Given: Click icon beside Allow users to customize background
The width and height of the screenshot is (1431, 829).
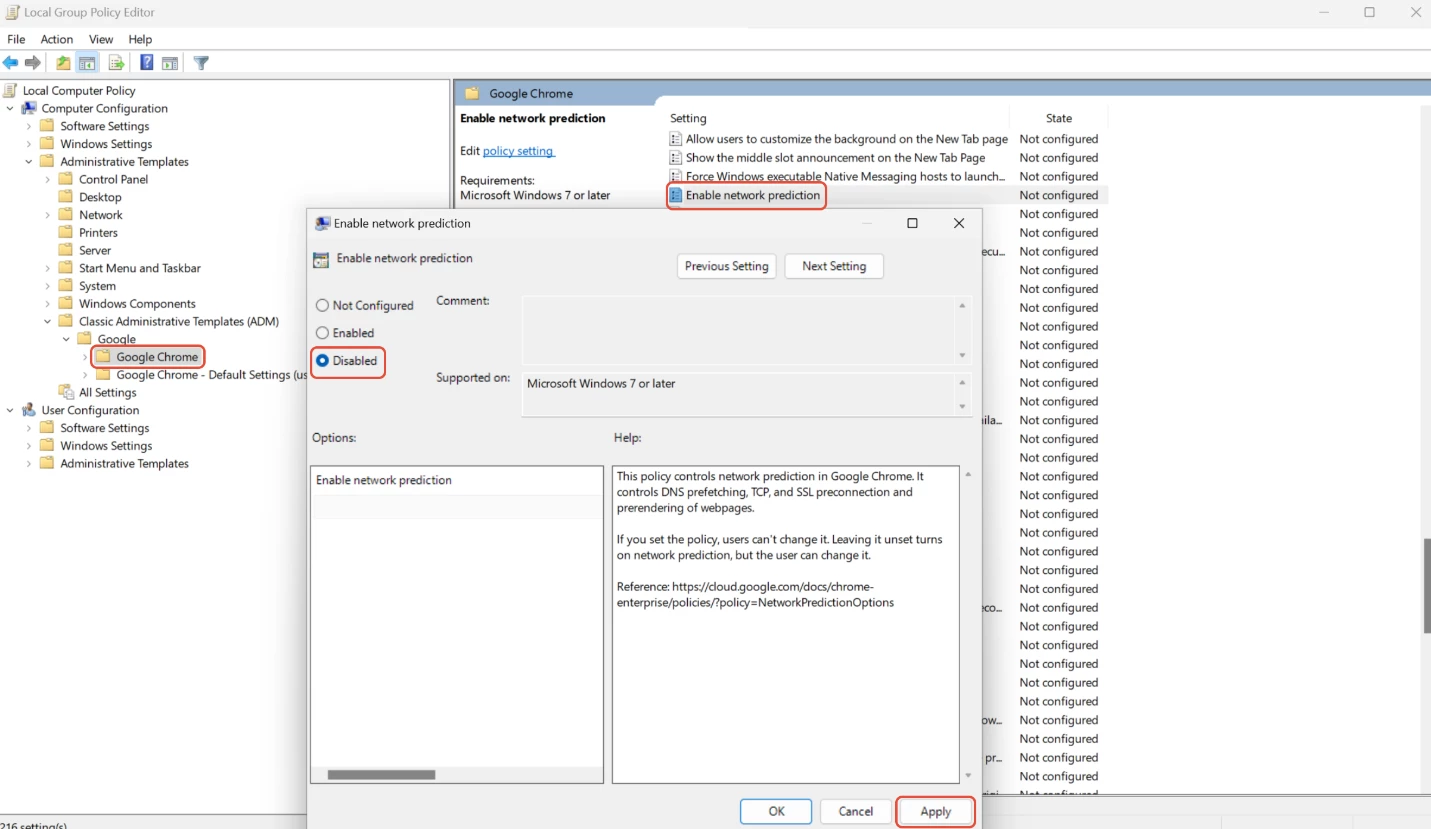Looking at the screenshot, I should coord(676,139).
